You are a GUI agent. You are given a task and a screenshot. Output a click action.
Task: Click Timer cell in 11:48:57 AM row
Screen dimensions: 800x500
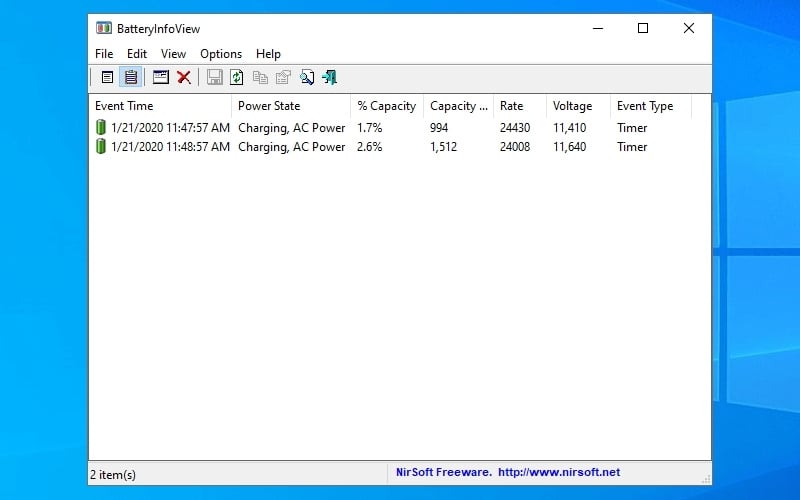point(632,147)
